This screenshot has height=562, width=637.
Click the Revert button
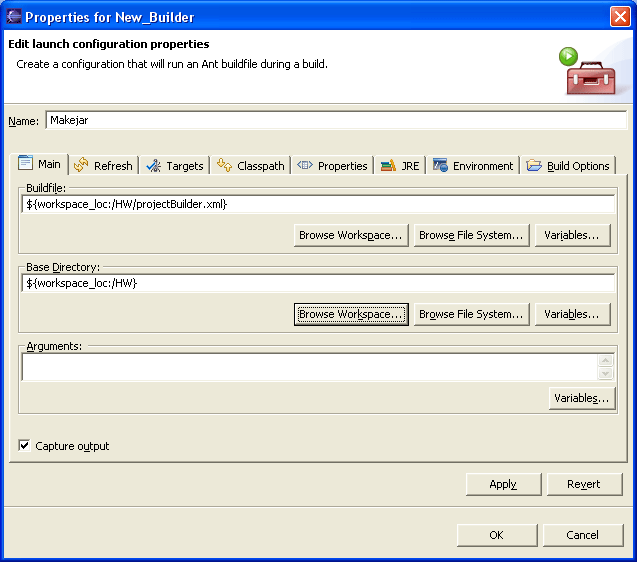584,484
